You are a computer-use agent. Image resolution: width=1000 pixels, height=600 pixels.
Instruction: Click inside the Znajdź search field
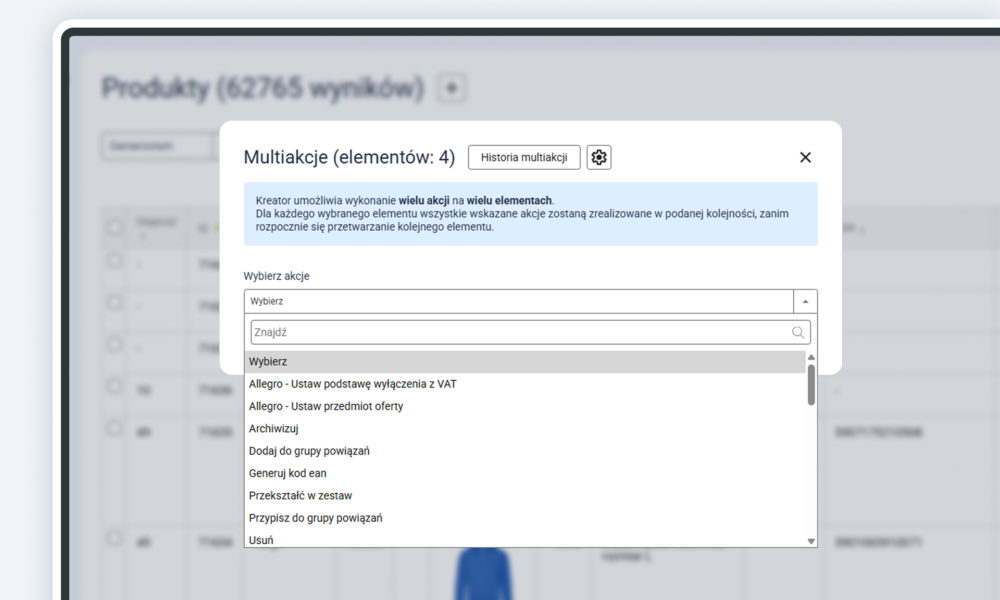[x=450, y=331]
